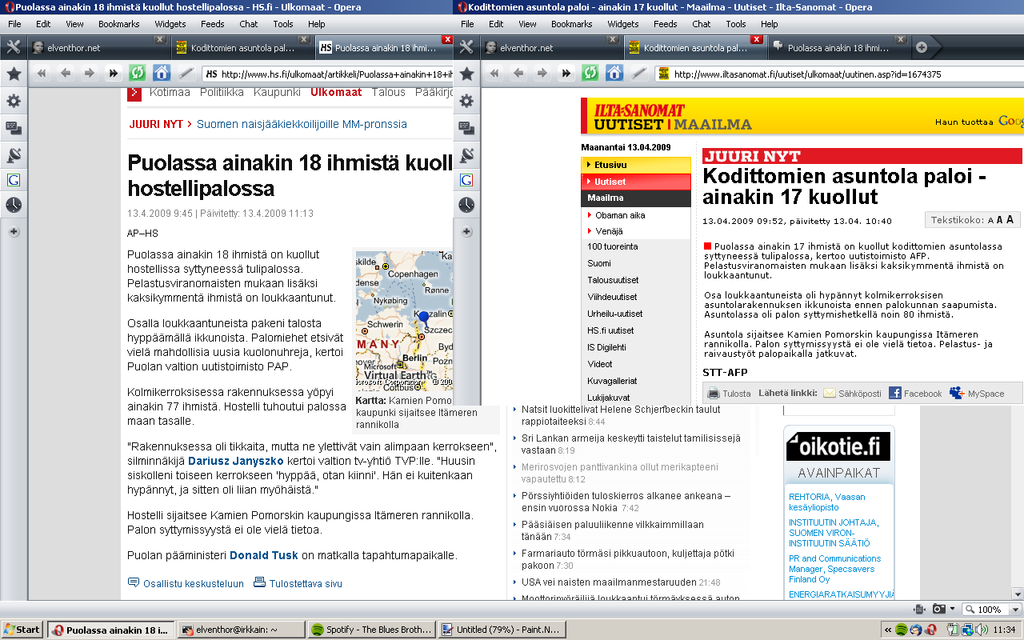The image size is (1024, 640).
Task: Choose the largest Tekstikoko letter A
Action: (1010, 219)
